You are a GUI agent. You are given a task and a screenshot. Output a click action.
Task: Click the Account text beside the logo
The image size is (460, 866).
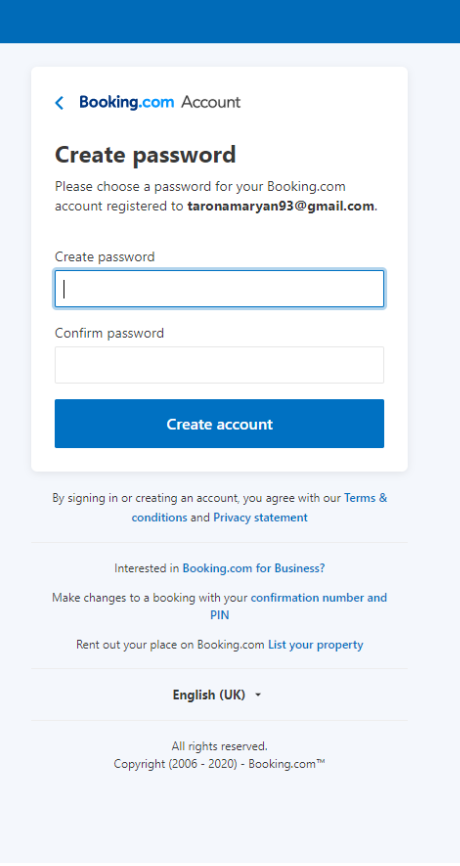pos(211,102)
